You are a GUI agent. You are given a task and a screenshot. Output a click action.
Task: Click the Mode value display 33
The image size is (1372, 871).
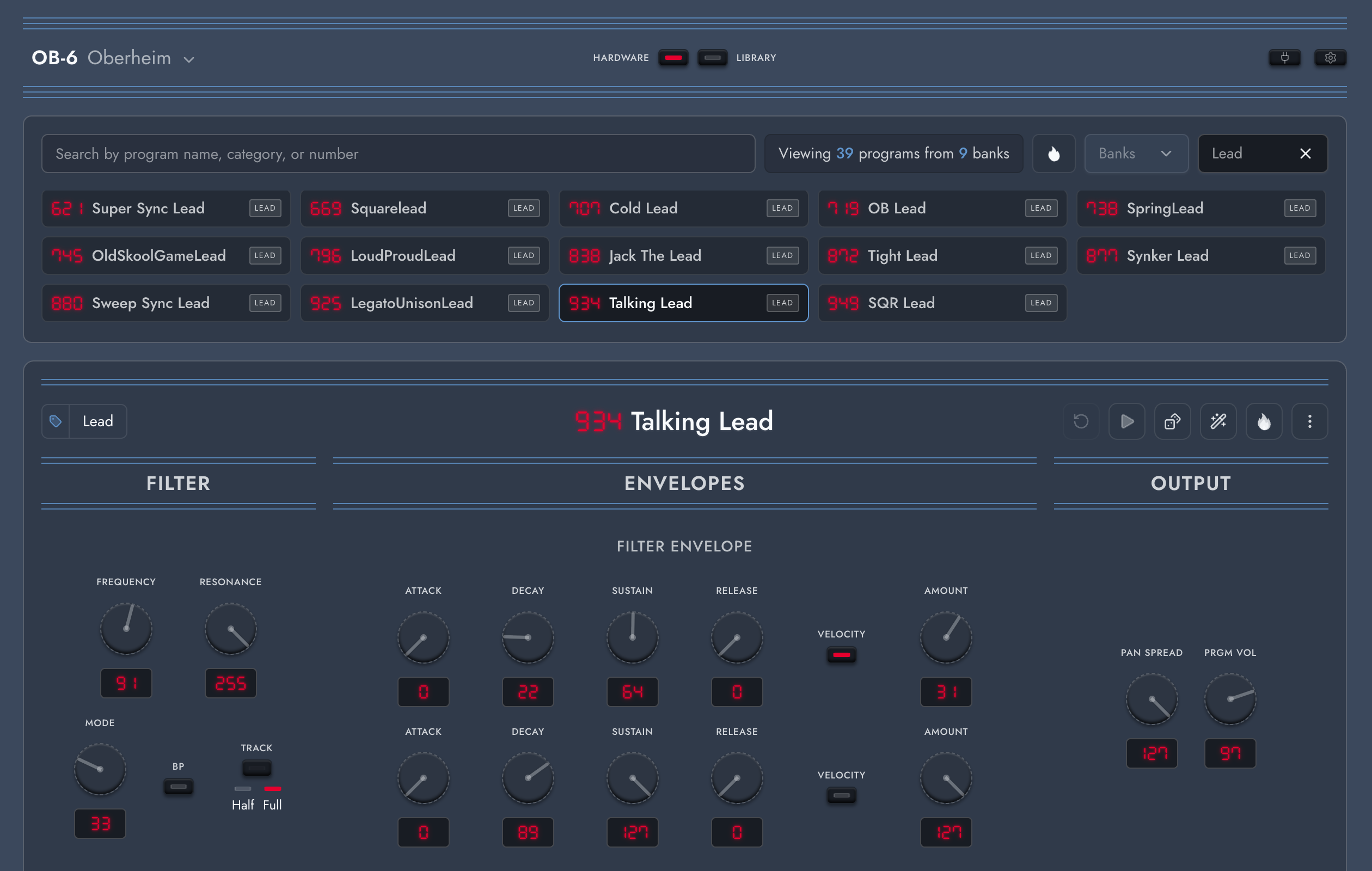pyautogui.click(x=100, y=824)
